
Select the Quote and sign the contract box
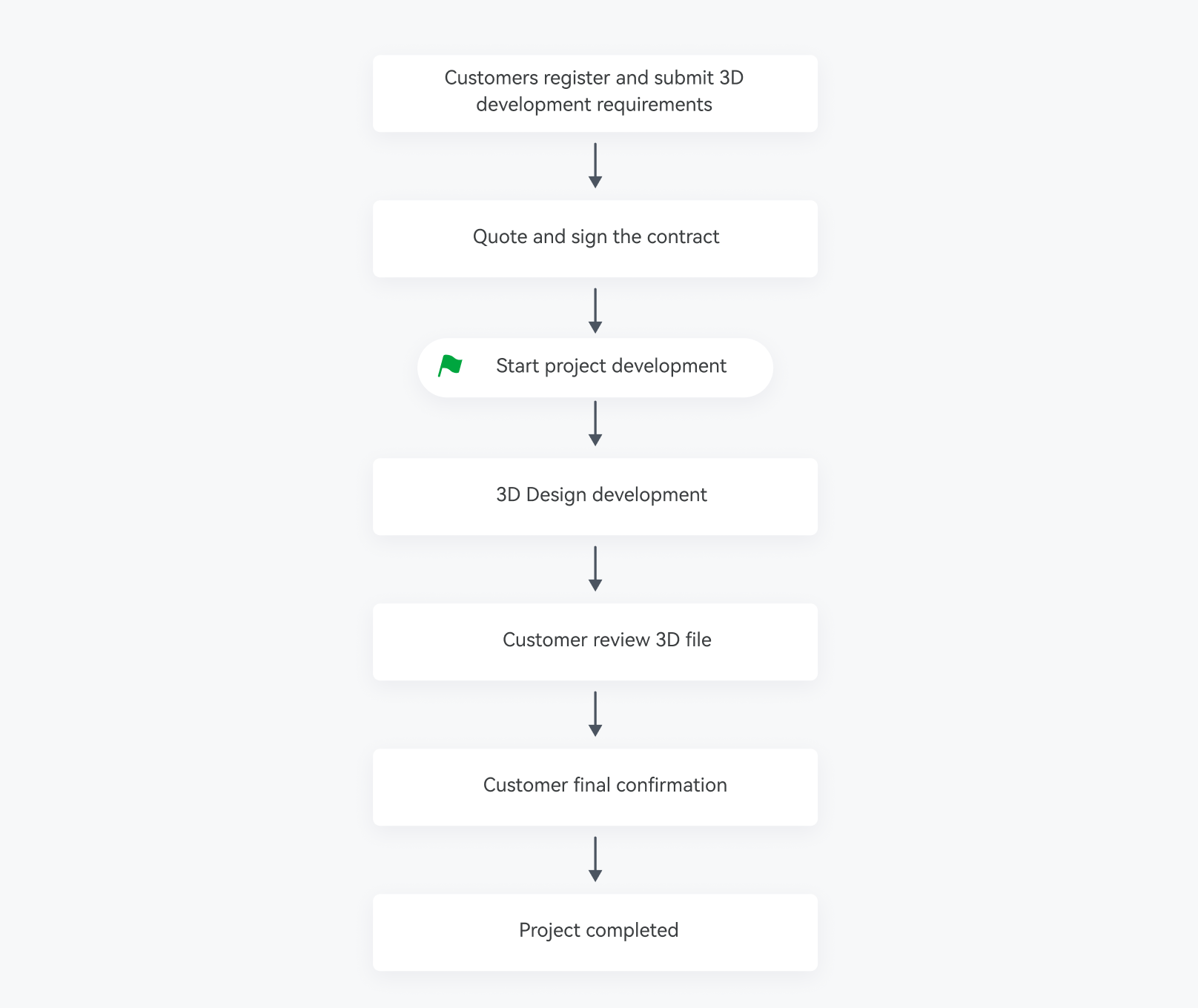click(x=595, y=239)
